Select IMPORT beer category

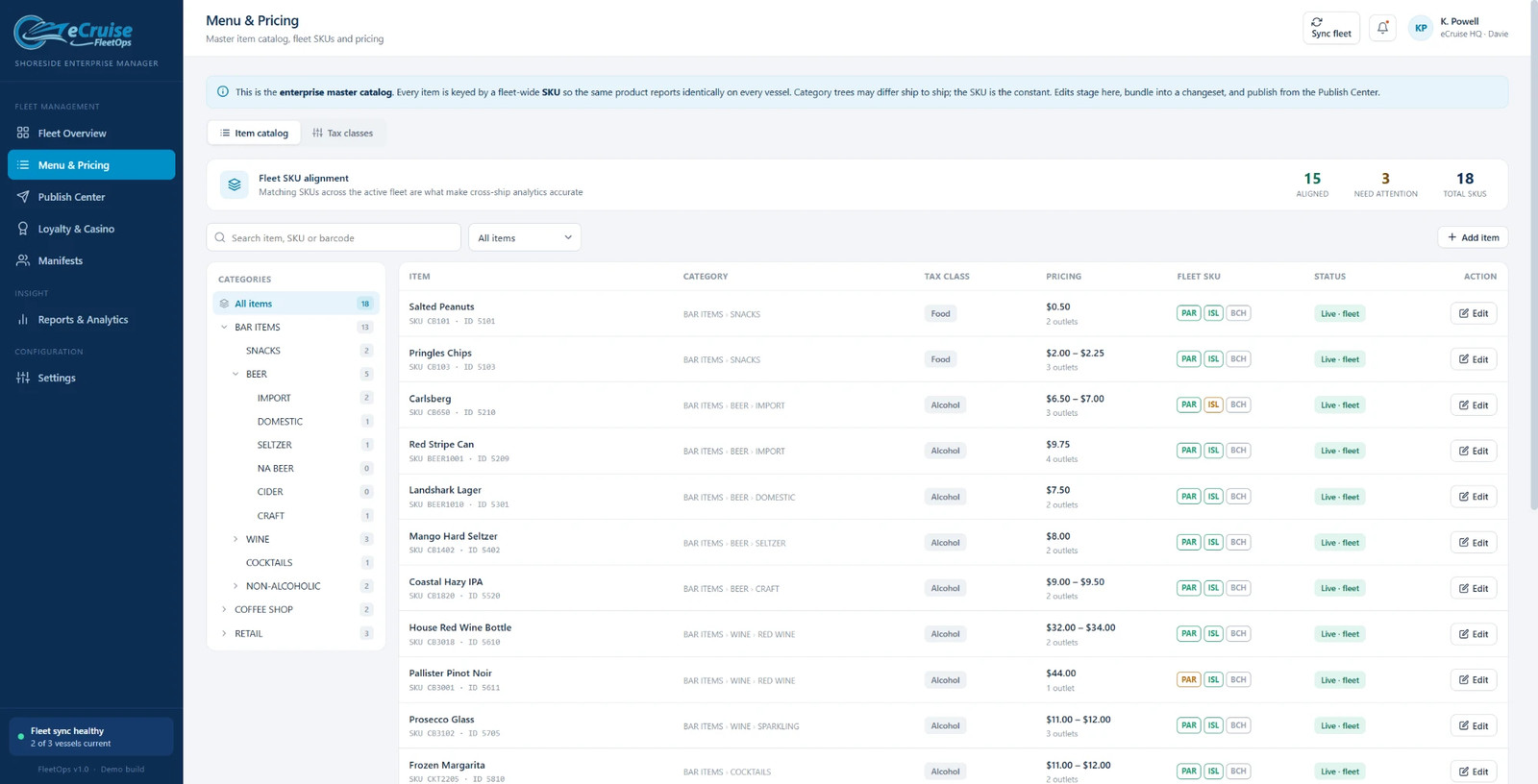click(296, 398)
